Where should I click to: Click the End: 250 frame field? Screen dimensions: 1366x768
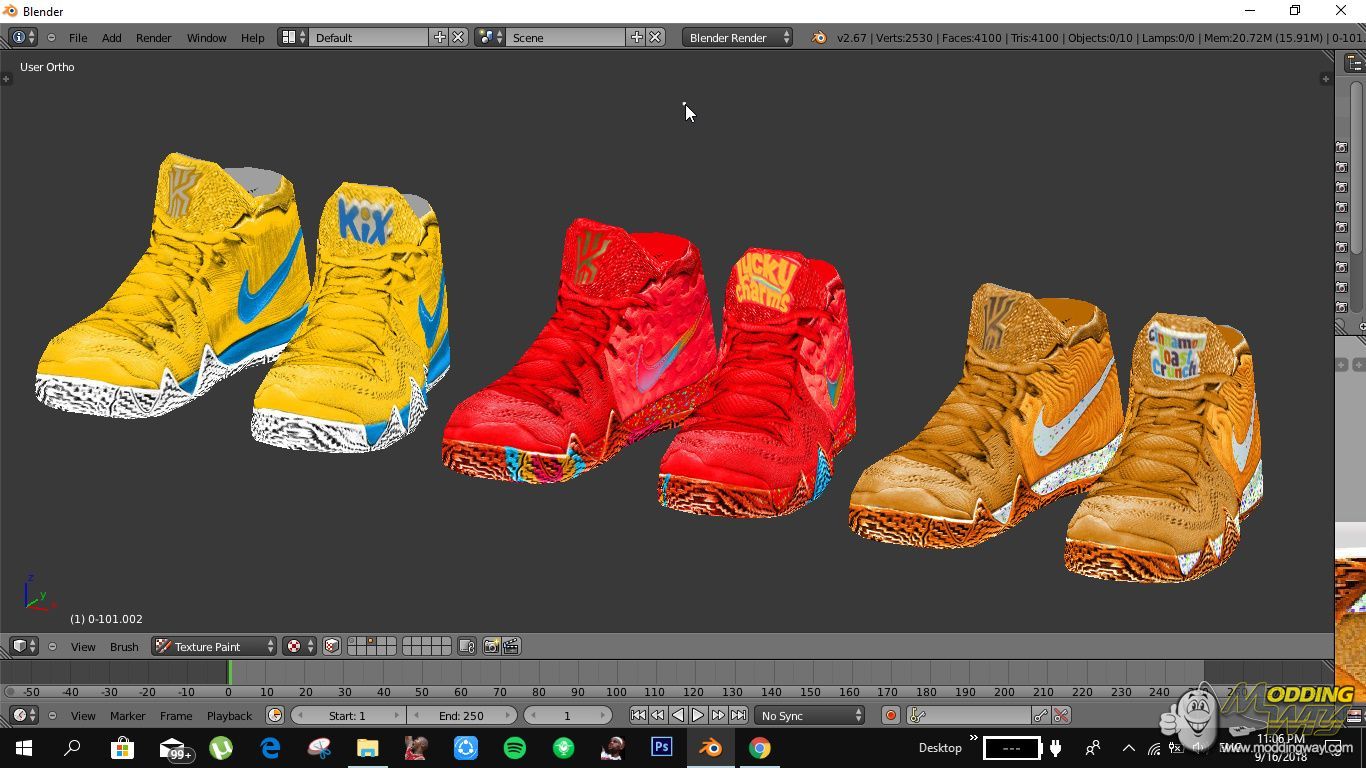461,715
